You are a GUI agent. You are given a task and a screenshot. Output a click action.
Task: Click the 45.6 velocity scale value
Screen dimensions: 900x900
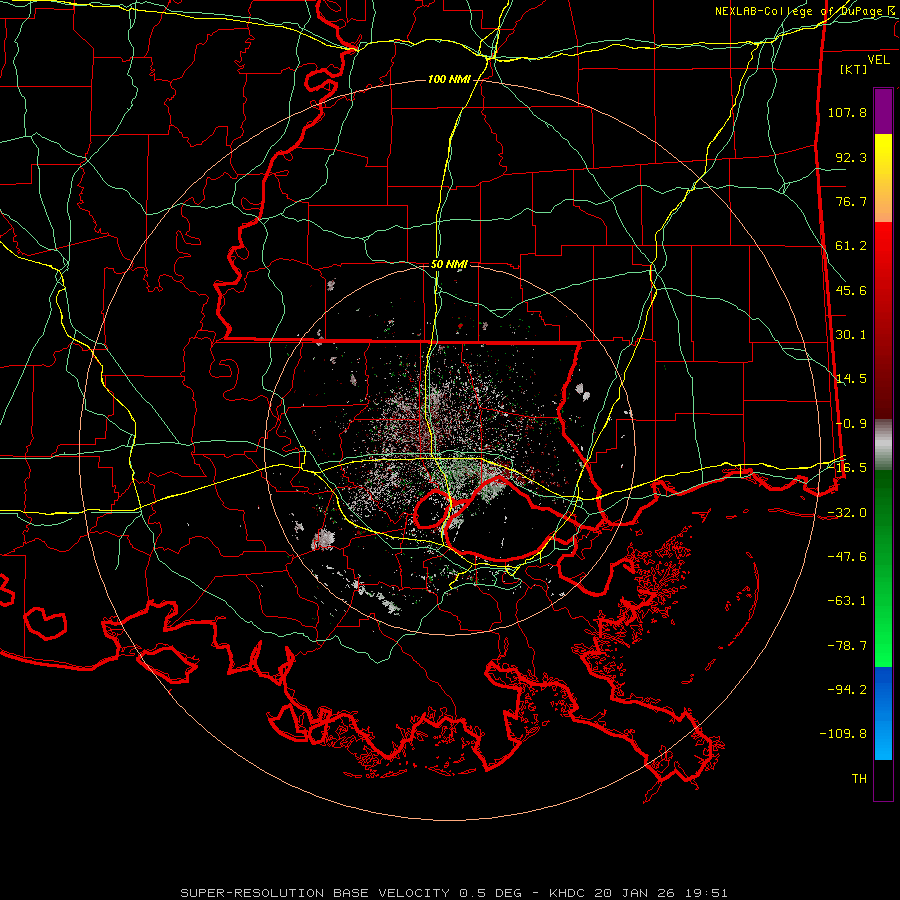[x=851, y=290]
